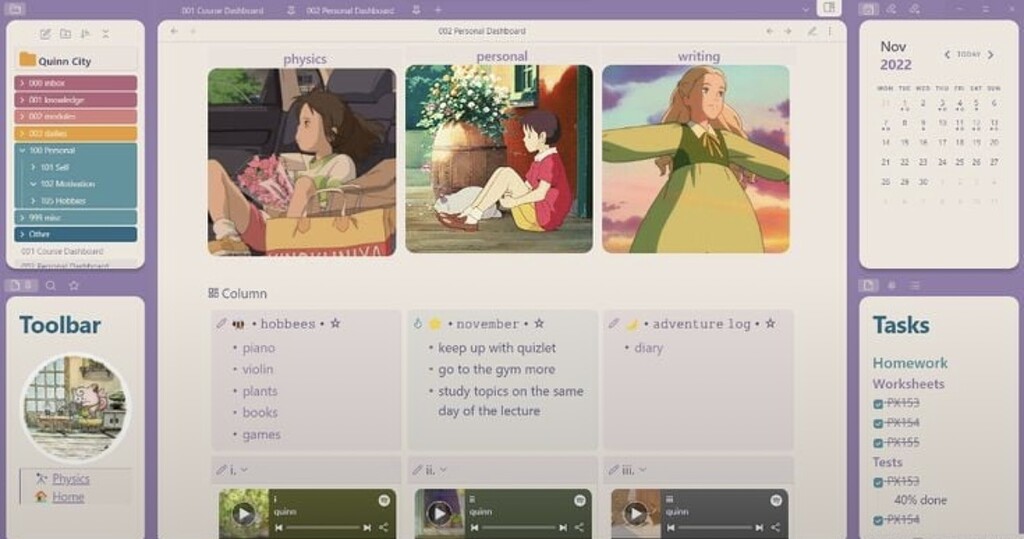Uncheck the PX154 worksheet checkbox

click(878, 424)
